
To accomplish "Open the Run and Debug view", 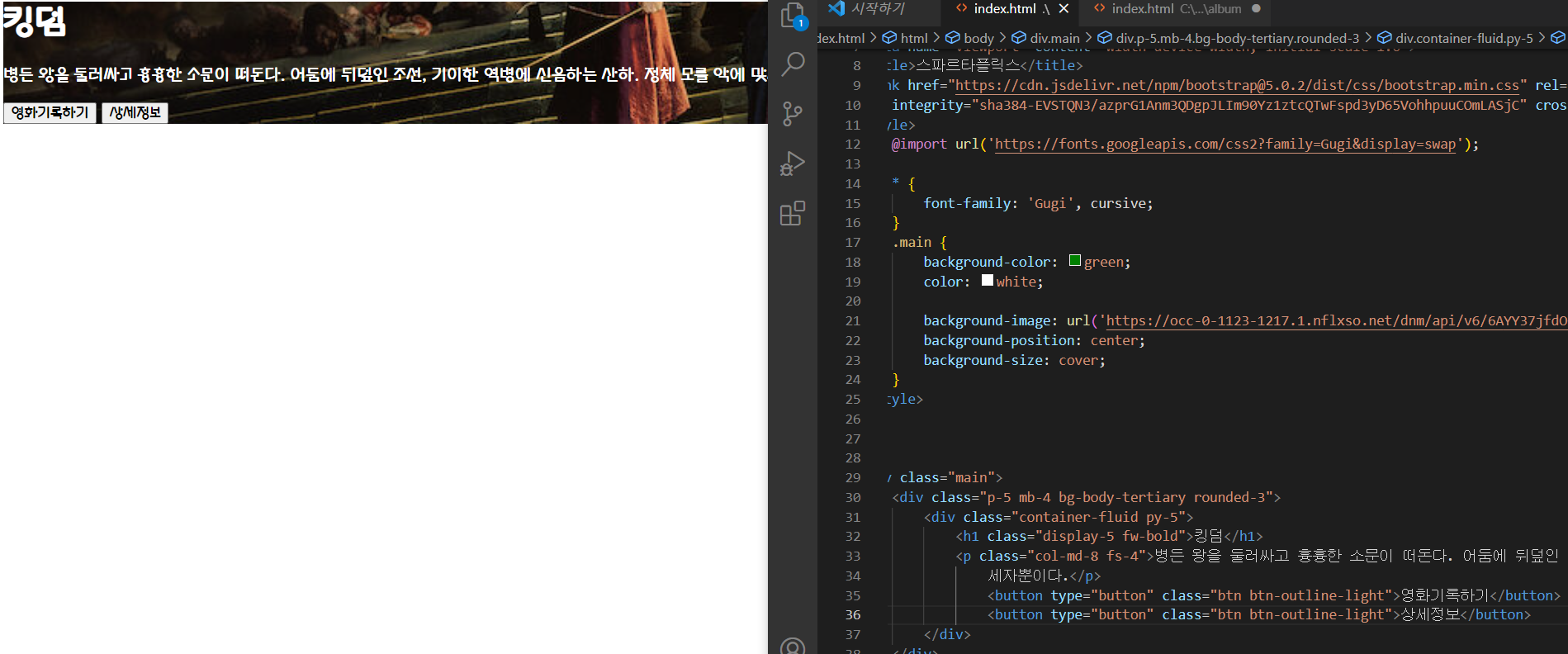I will [793, 163].
